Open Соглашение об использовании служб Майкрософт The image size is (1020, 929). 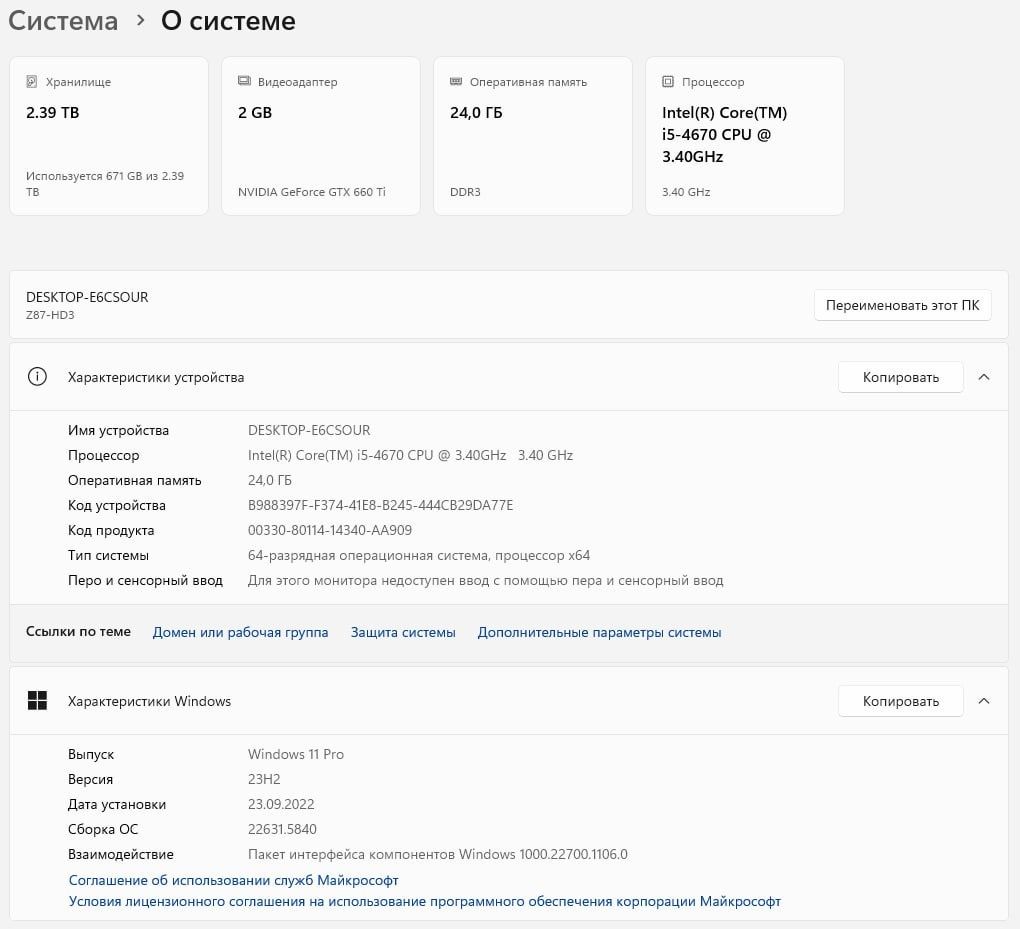click(x=234, y=880)
